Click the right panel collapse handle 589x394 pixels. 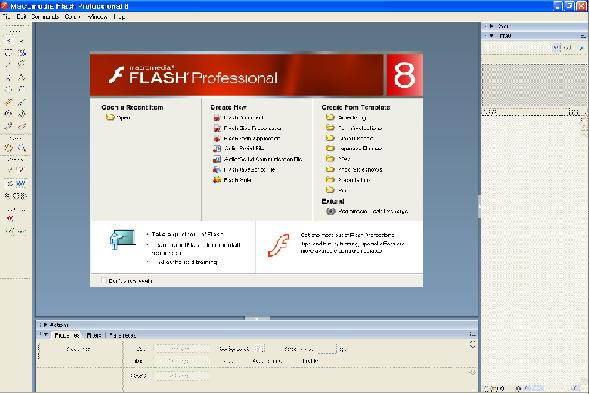coord(479,206)
